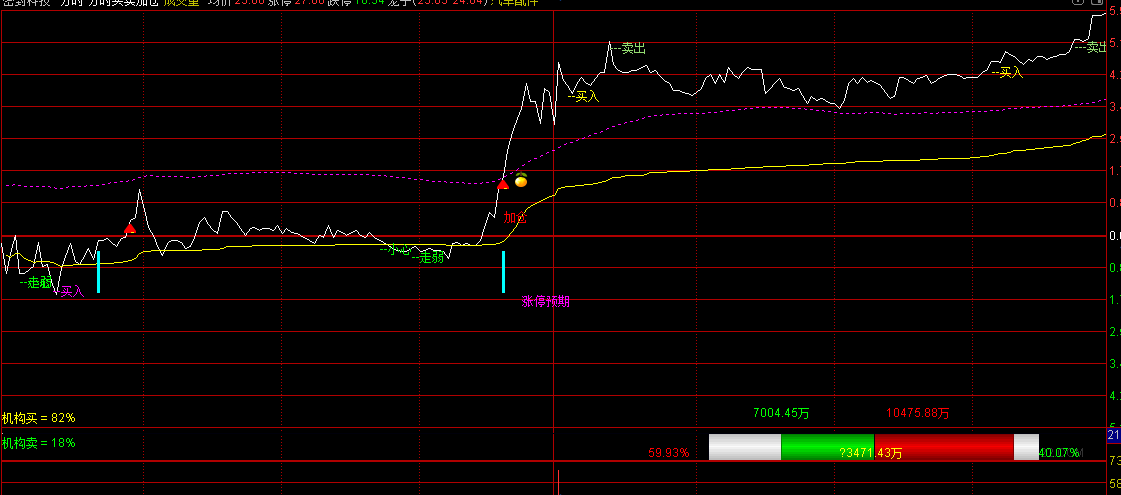Click the magenta 买入 signal label

[72, 291]
